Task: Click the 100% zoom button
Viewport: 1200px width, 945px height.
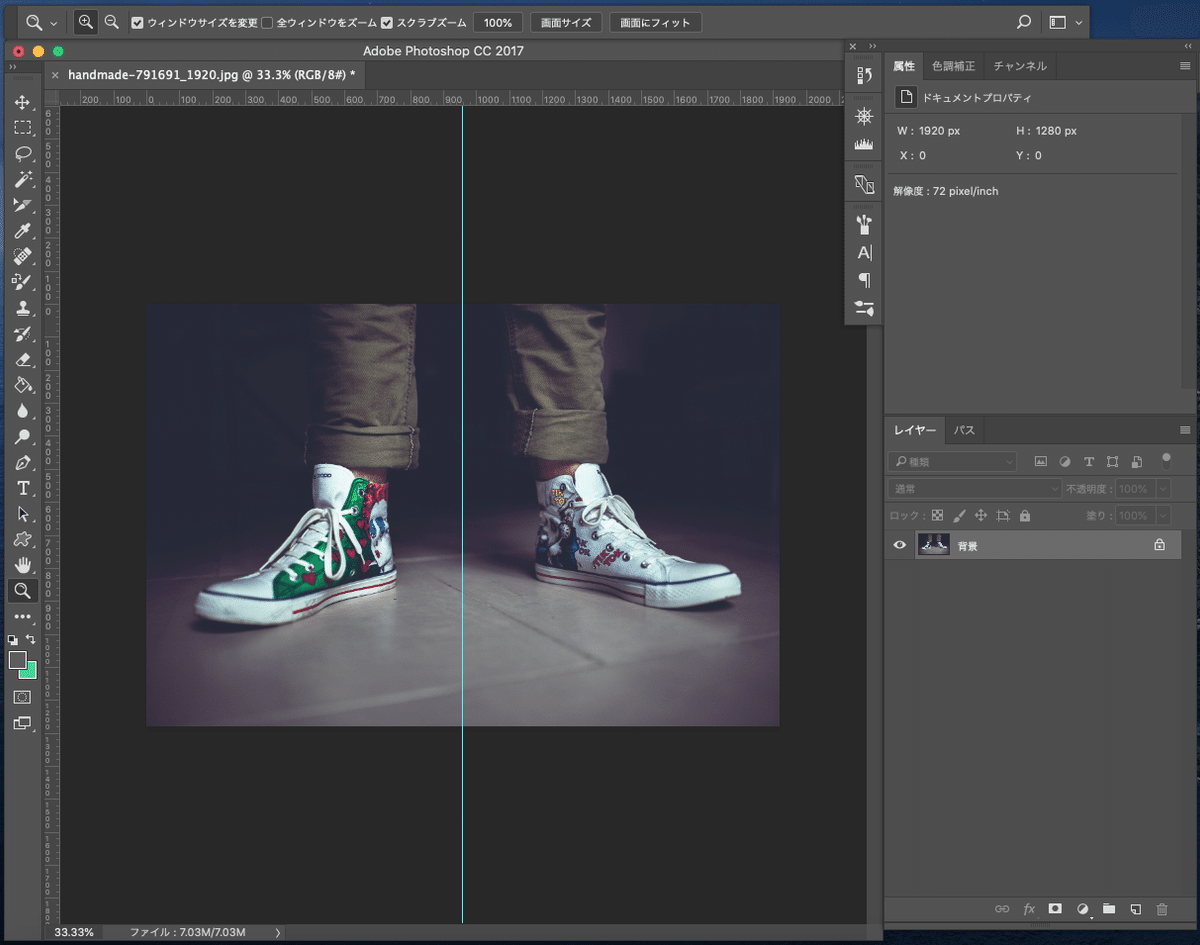Action: (x=498, y=22)
